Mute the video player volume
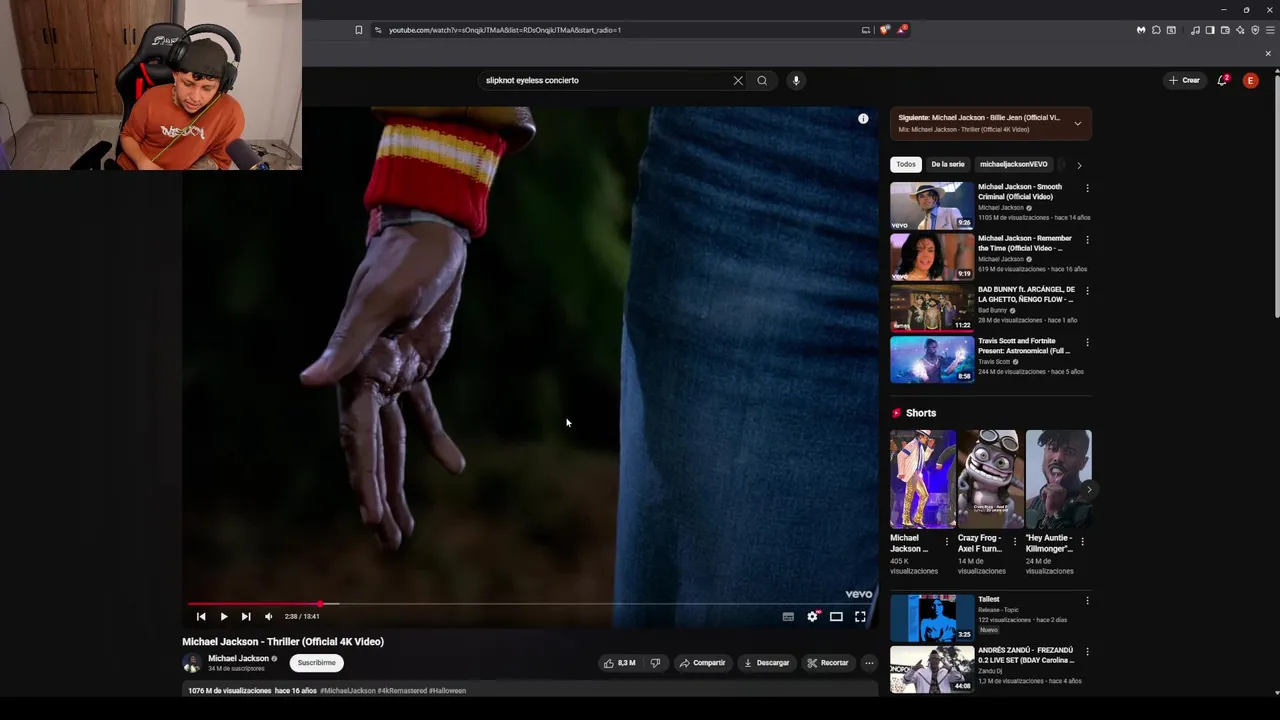Screen dimensions: 1280x720 point(268,616)
